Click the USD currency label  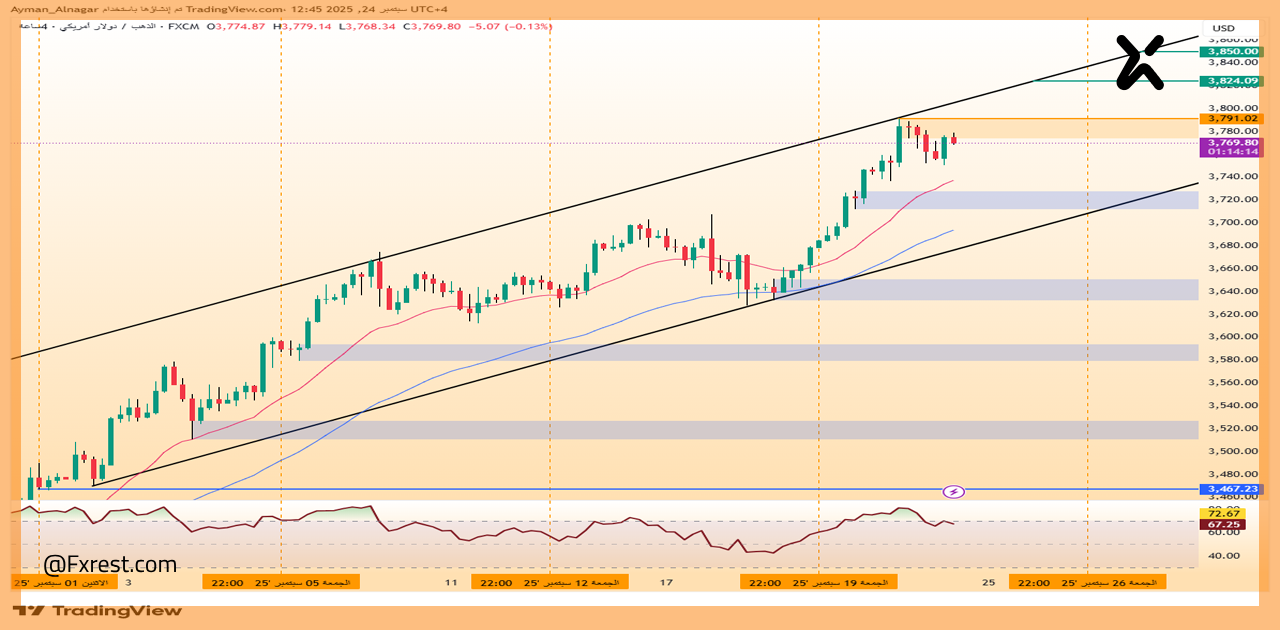point(1223,28)
